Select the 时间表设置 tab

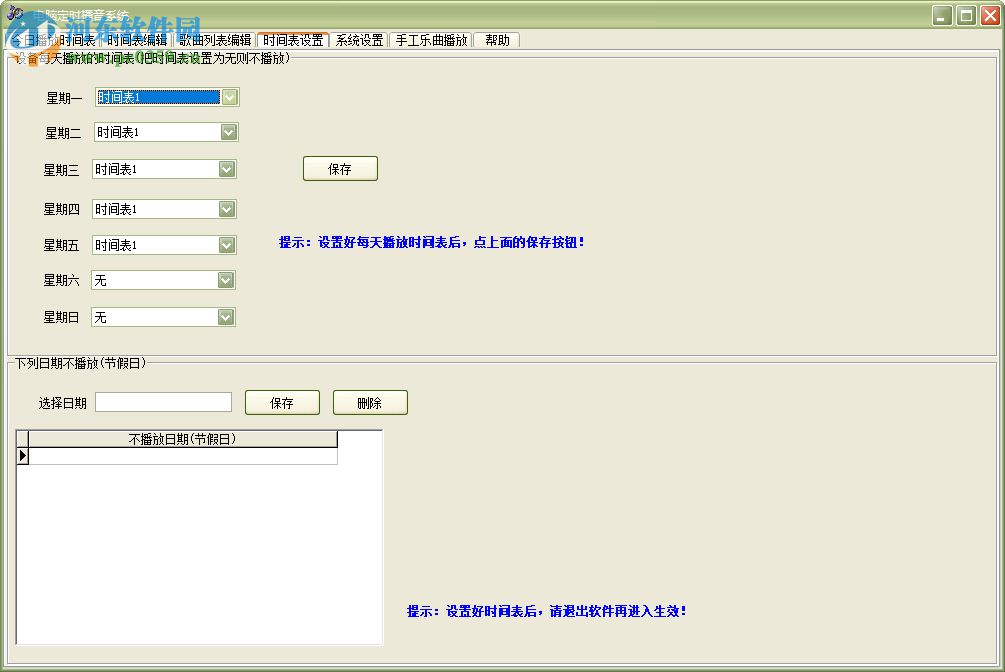point(293,40)
